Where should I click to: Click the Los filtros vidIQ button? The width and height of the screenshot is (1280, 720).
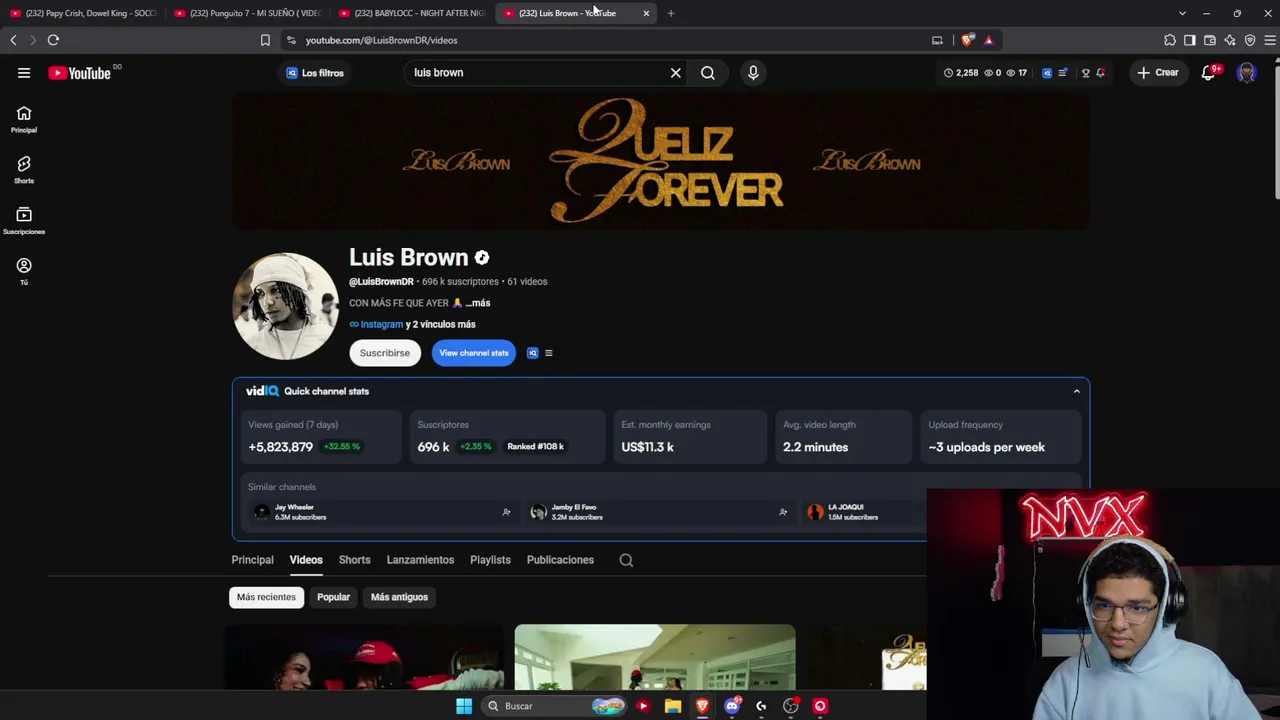(x=315, y=73)
